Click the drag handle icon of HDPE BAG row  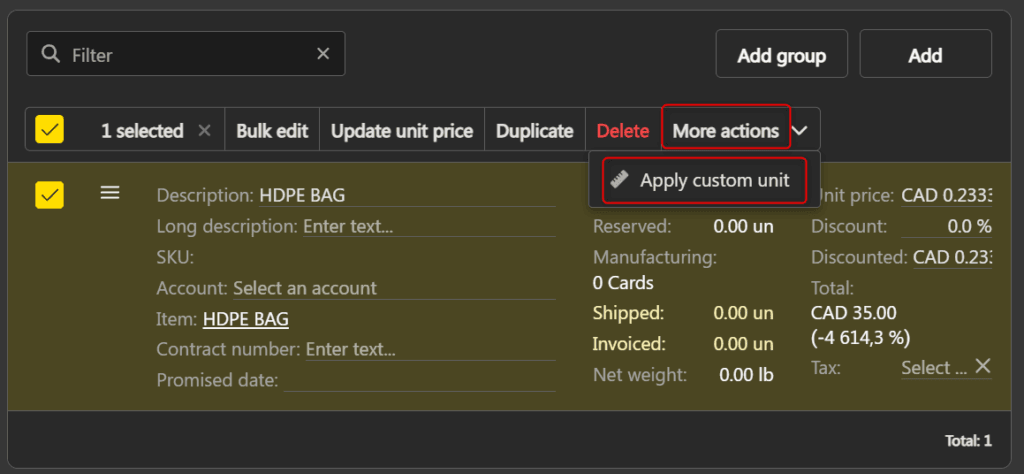(x=110, y=193)
